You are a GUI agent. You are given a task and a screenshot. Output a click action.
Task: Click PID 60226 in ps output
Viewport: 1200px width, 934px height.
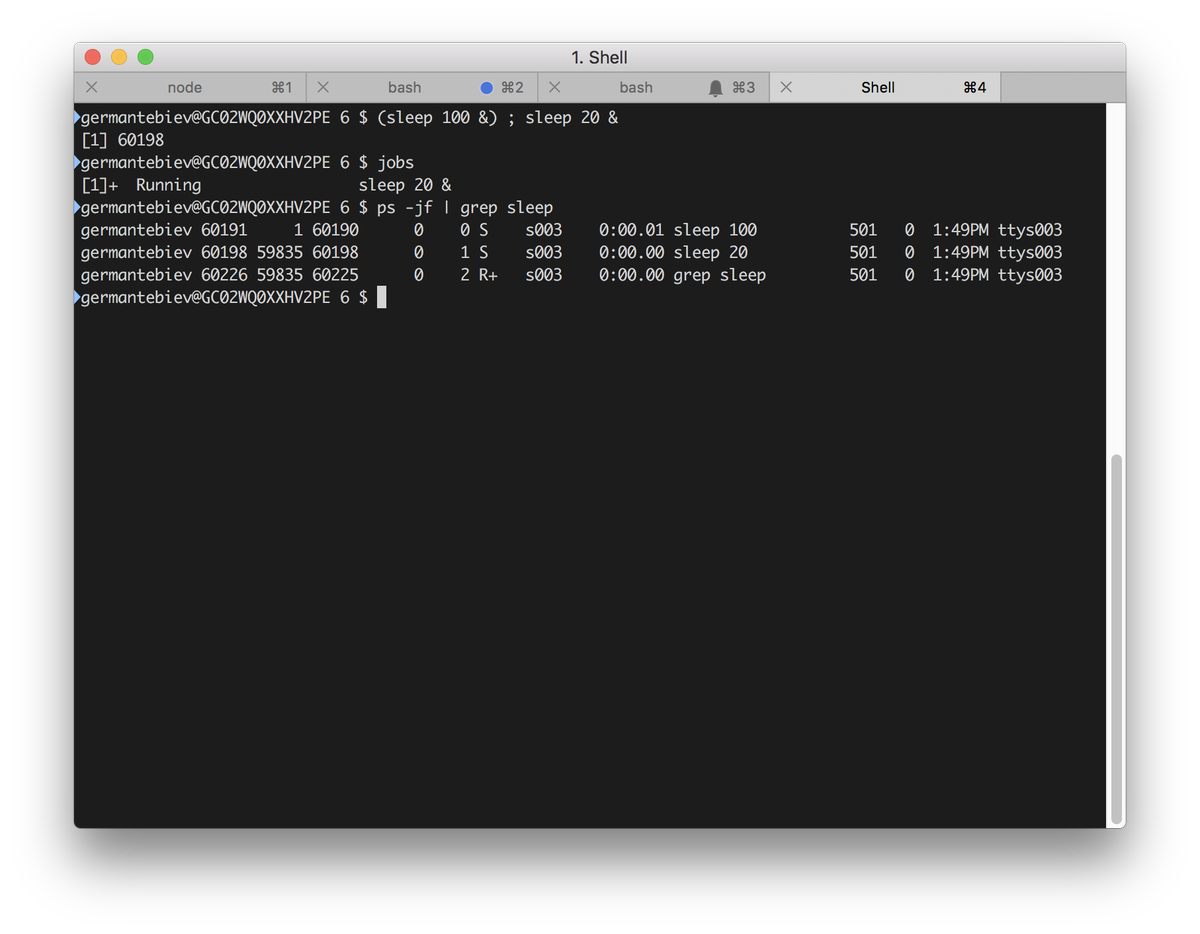(224, 275)
